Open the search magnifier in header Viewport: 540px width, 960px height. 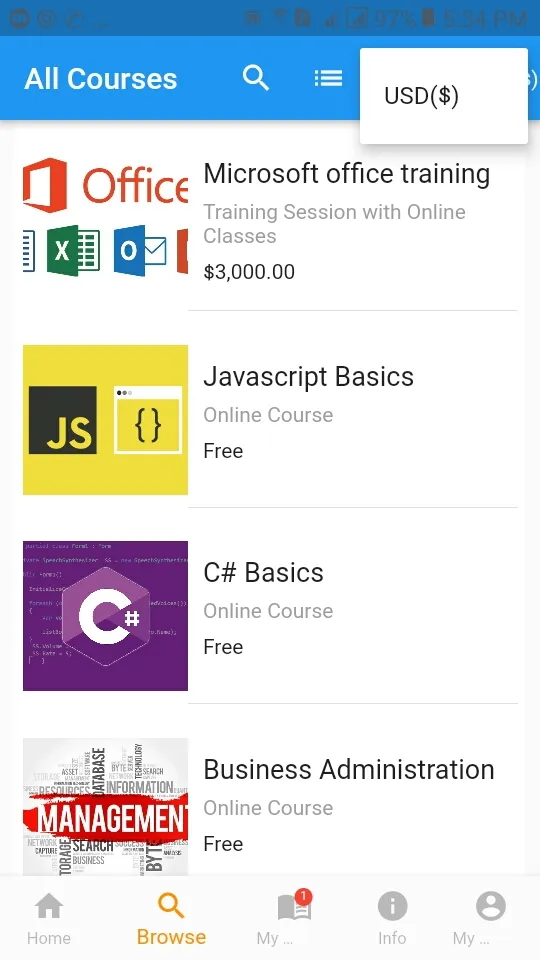(255, 78)
